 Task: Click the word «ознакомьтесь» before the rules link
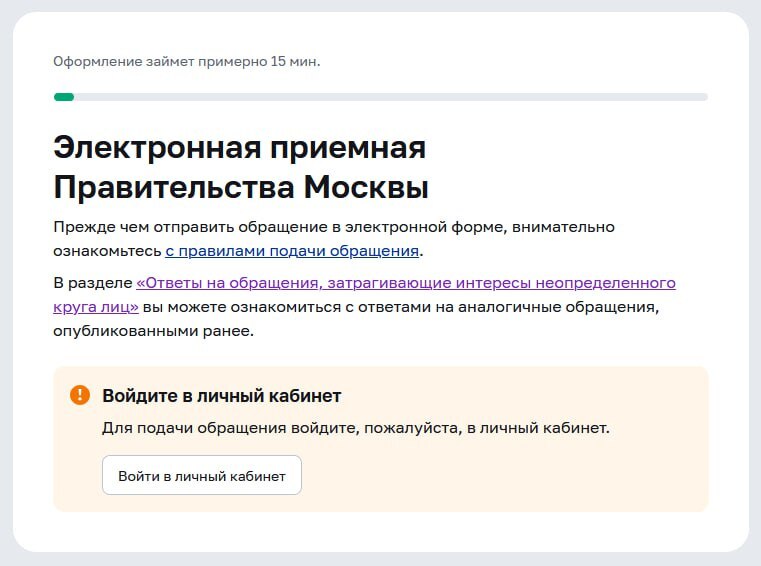pos(108,250)
